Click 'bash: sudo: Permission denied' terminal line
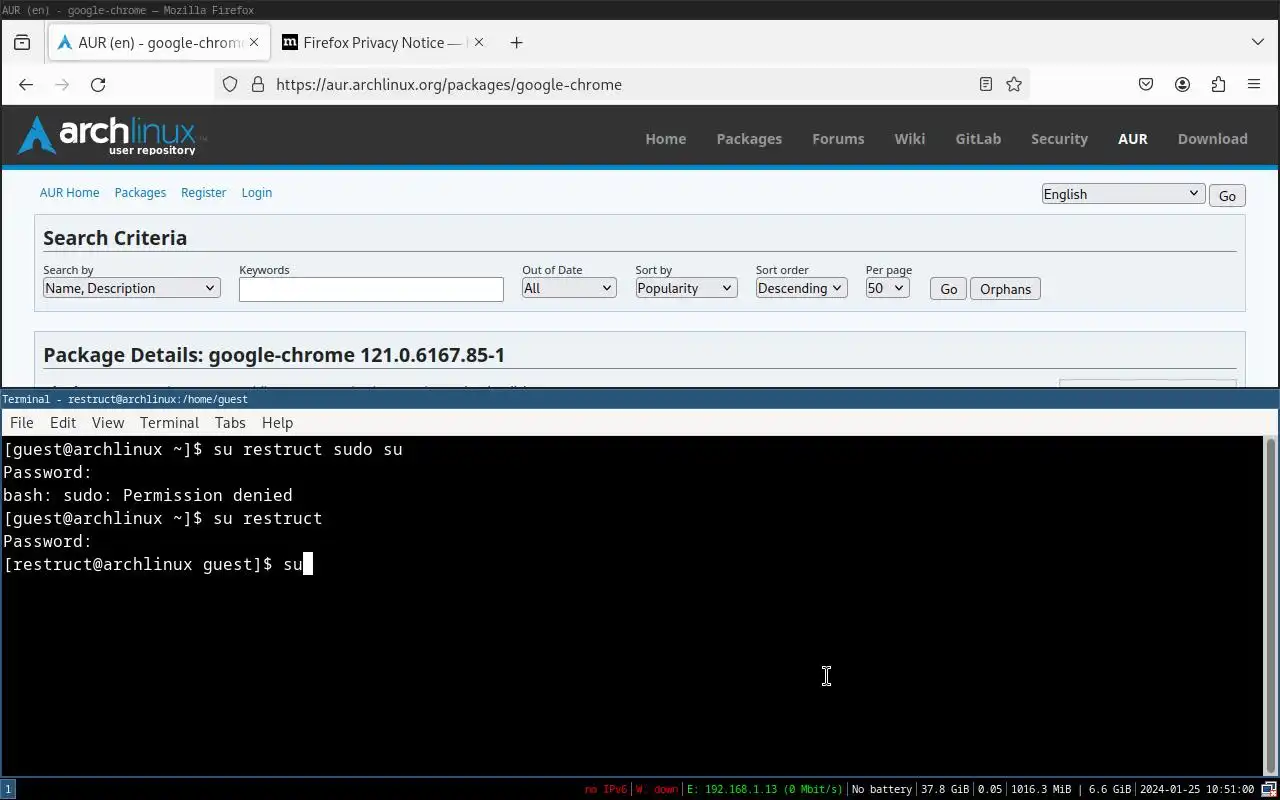Image resolution: width=1280 pixels, height=800 pixels. 148,495
